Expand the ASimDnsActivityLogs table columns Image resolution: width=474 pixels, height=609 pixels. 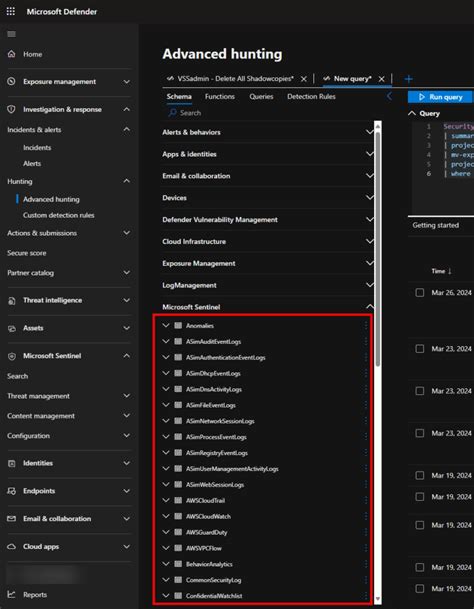click(x=166, y=389)
